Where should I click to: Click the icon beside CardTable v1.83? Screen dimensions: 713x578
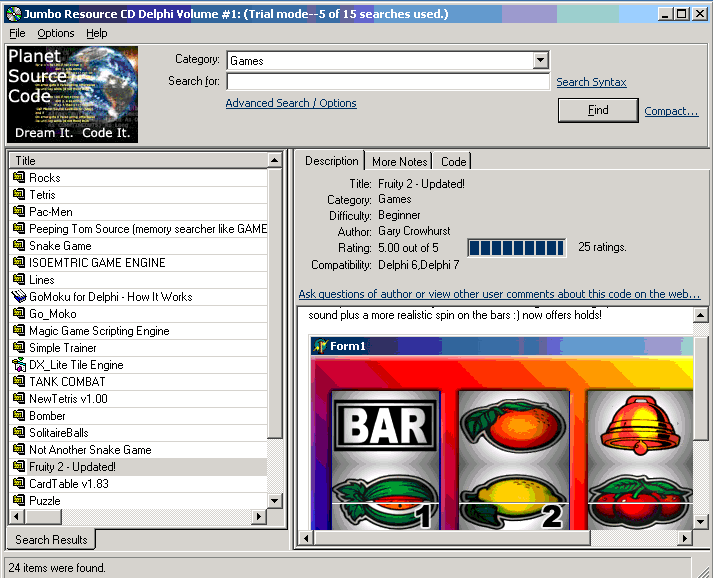(19, 483)
